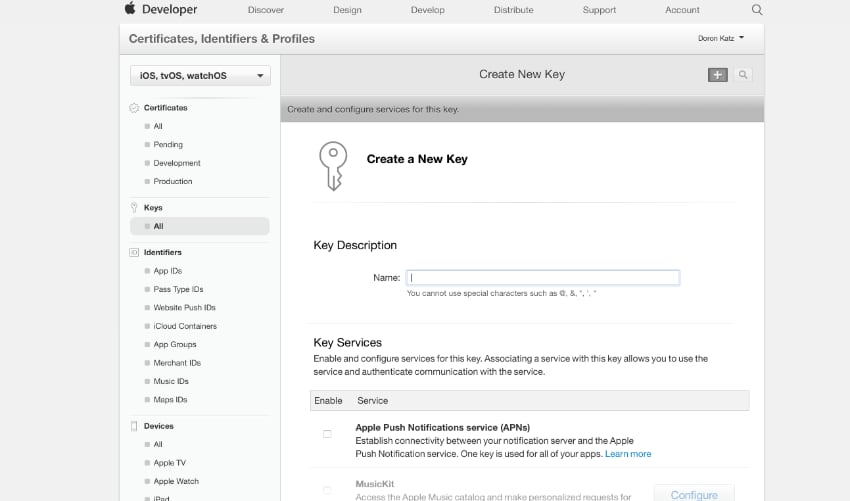Select Apple TV devices

[x=169, y=463]
